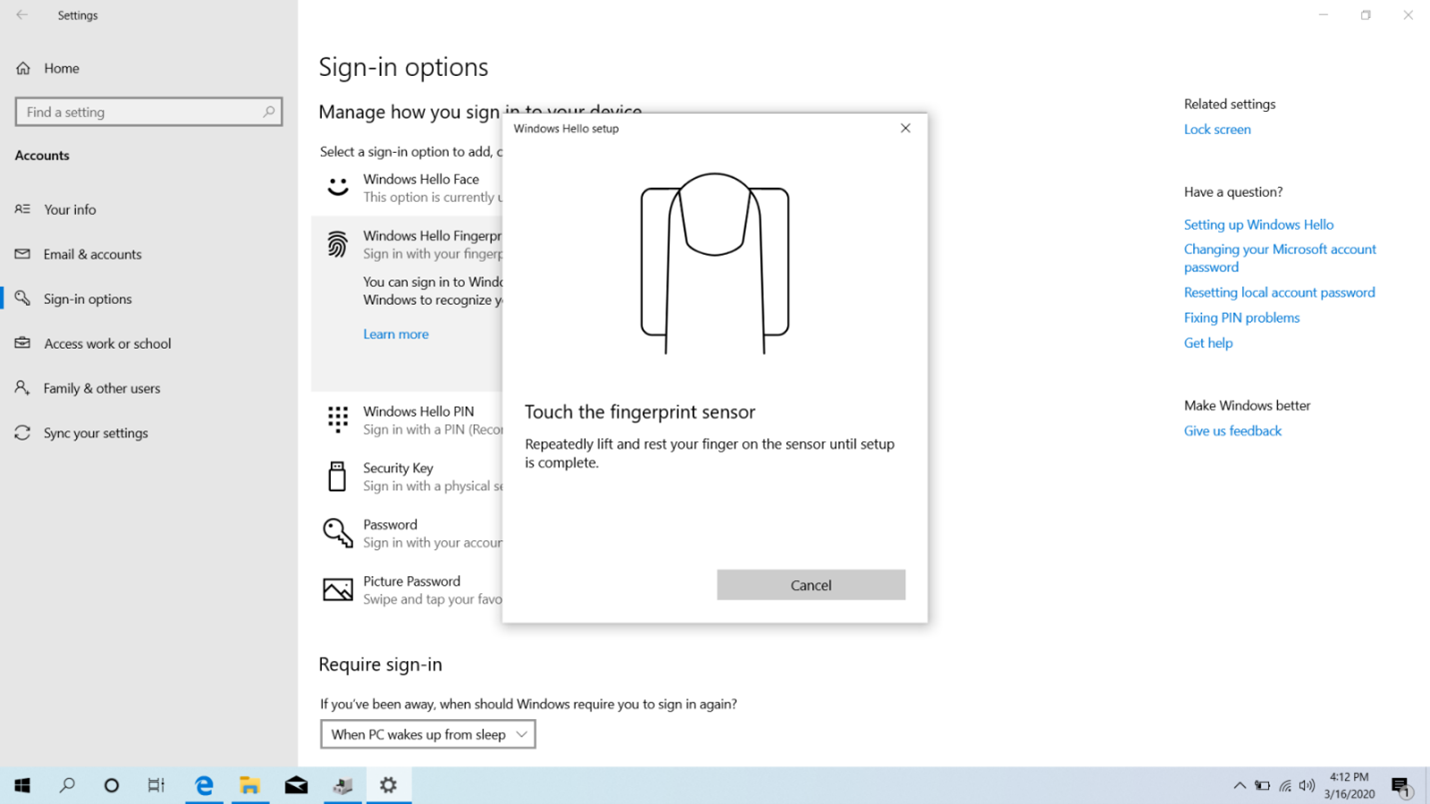Open the require sign-in dropdown

click(428, 734)
